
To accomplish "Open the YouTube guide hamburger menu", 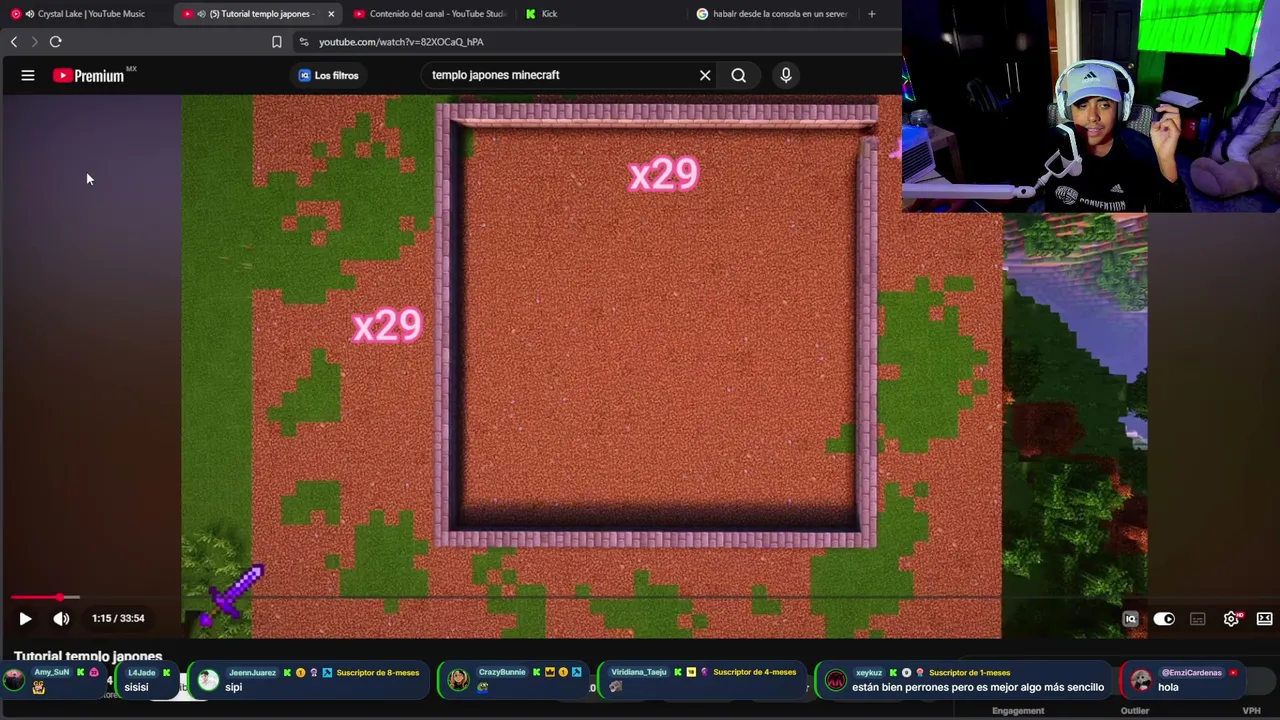I will (28, 75).
